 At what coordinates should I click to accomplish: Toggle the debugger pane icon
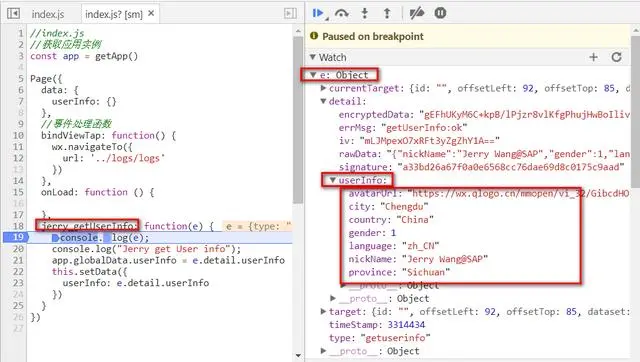pyautogui.click(x=290, y=13)
